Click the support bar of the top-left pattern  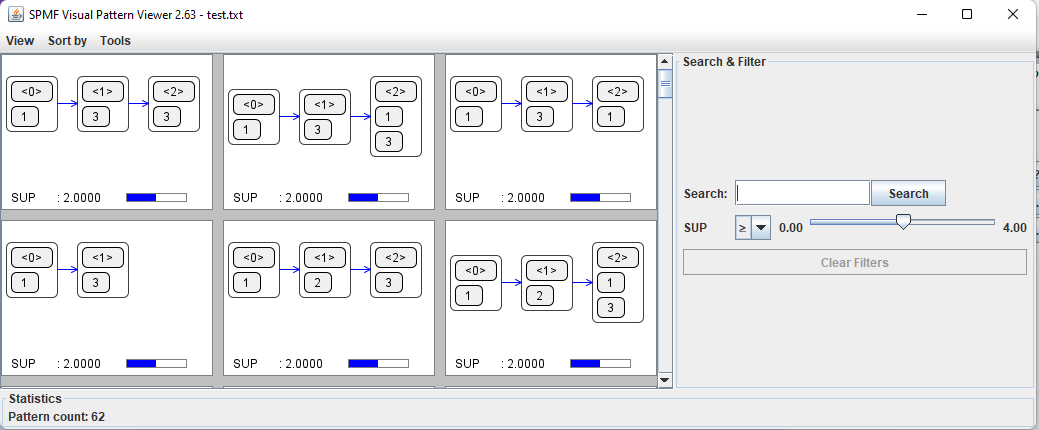pos(156,198)
